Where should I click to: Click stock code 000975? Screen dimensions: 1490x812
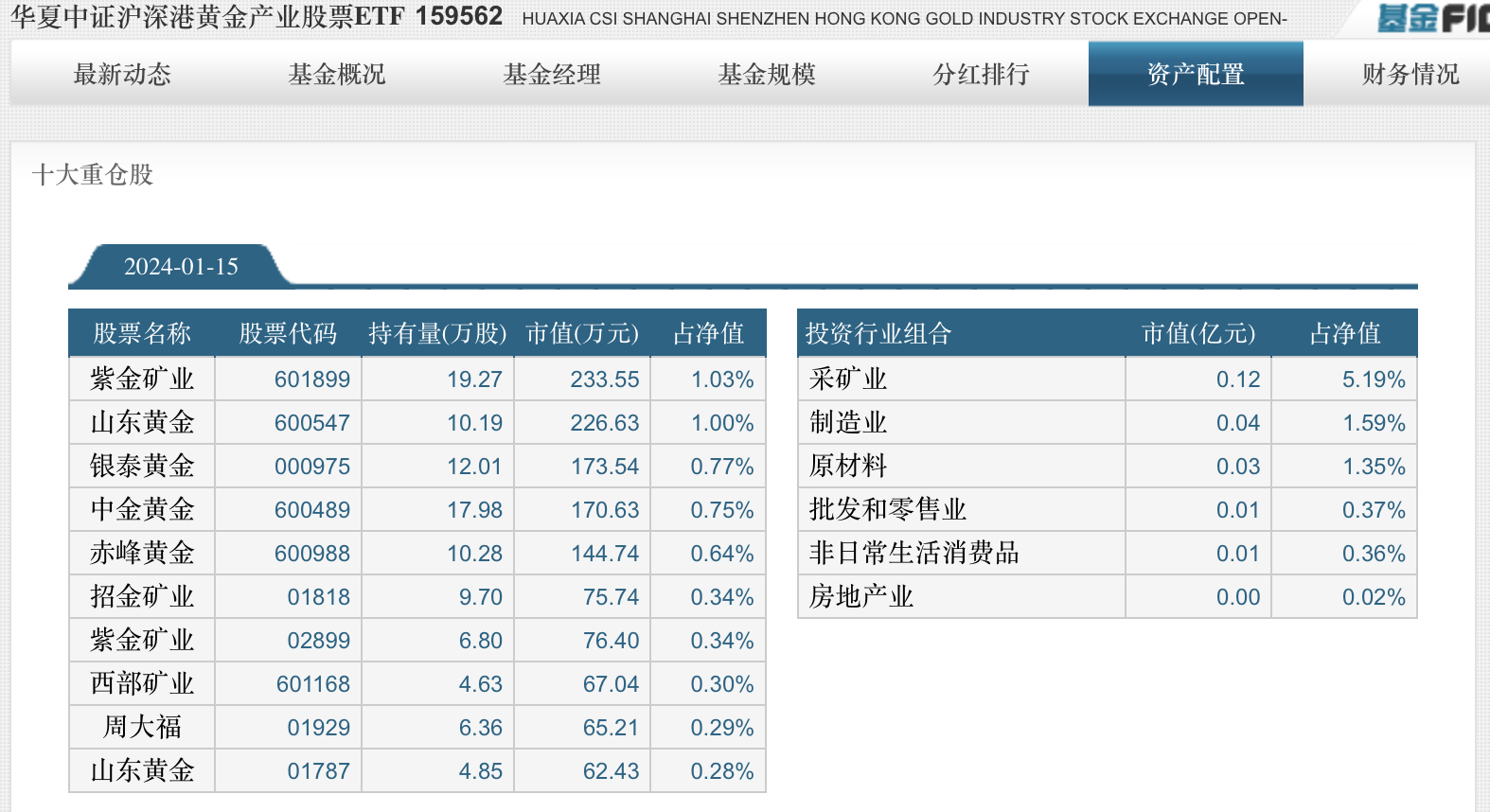tap(311, 467)
